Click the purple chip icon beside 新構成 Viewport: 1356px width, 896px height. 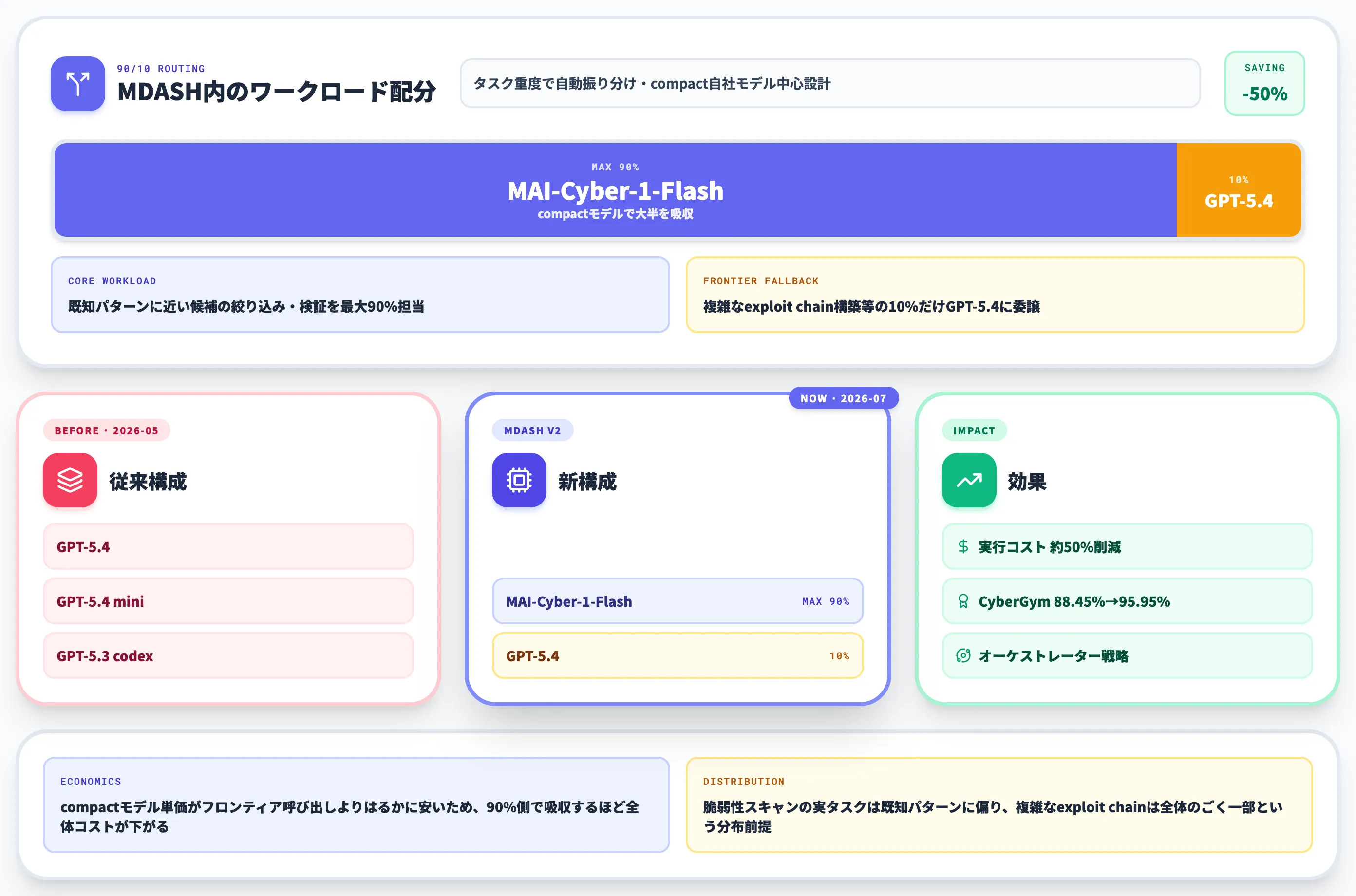tap(519, 480)
